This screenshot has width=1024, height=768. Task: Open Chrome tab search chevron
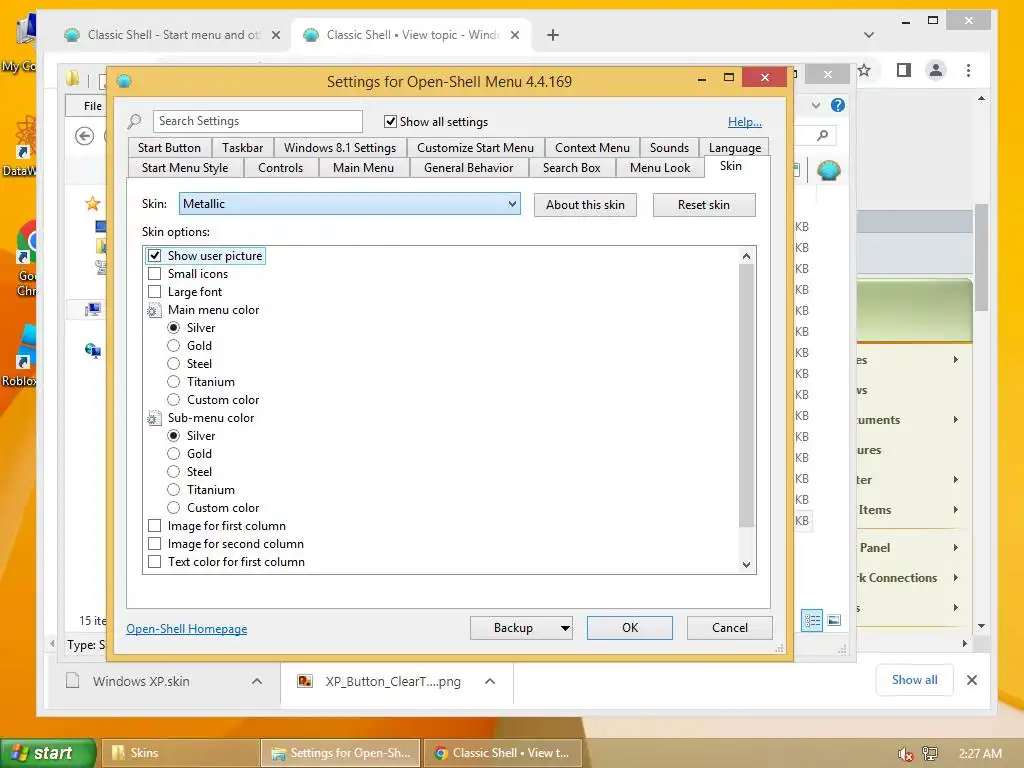pyautogui.click(x=869, y=35)
